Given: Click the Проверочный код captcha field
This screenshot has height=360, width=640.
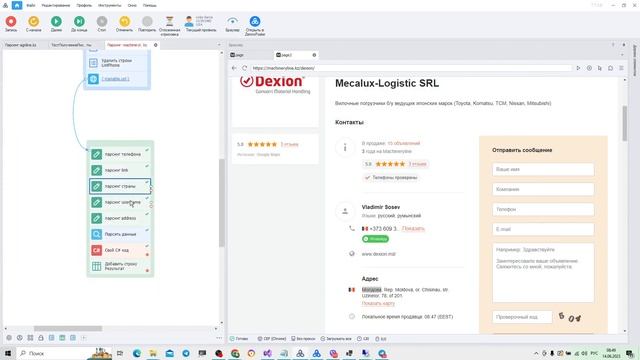Looking at the screenshot, I should [522, 317].
